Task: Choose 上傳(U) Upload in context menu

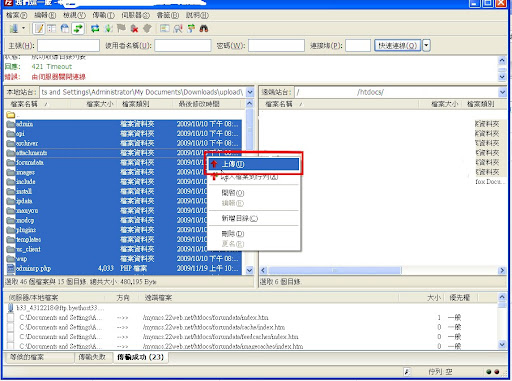Action: (x=254, y=164)
